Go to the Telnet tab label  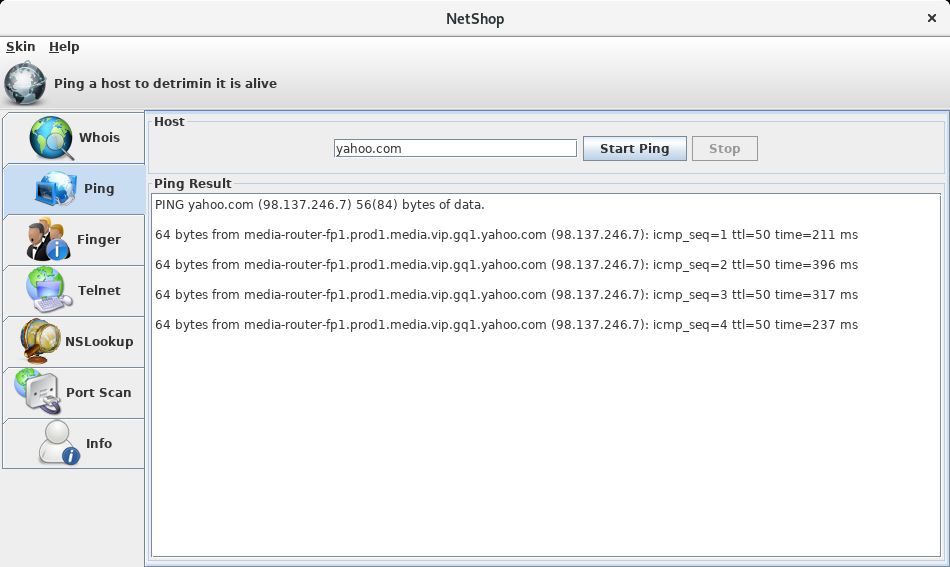point(99,290)
